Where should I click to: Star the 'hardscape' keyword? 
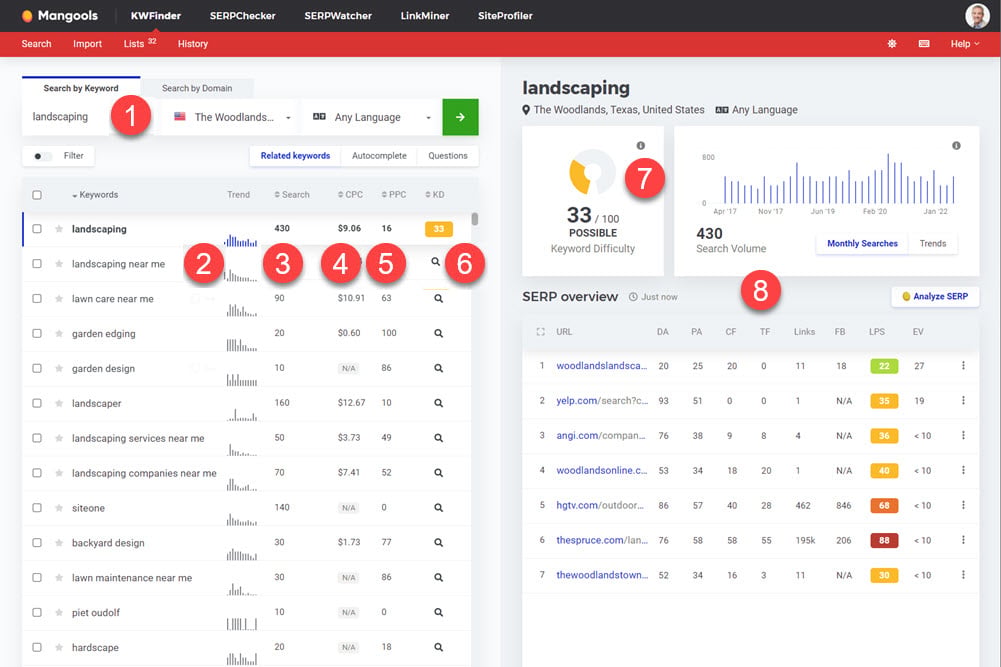[59, 647]
